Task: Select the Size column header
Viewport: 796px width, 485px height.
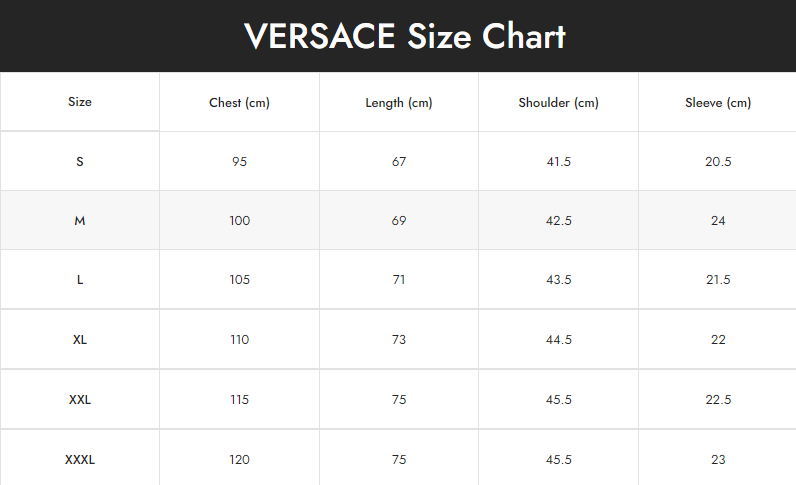Action: (80, 102)
